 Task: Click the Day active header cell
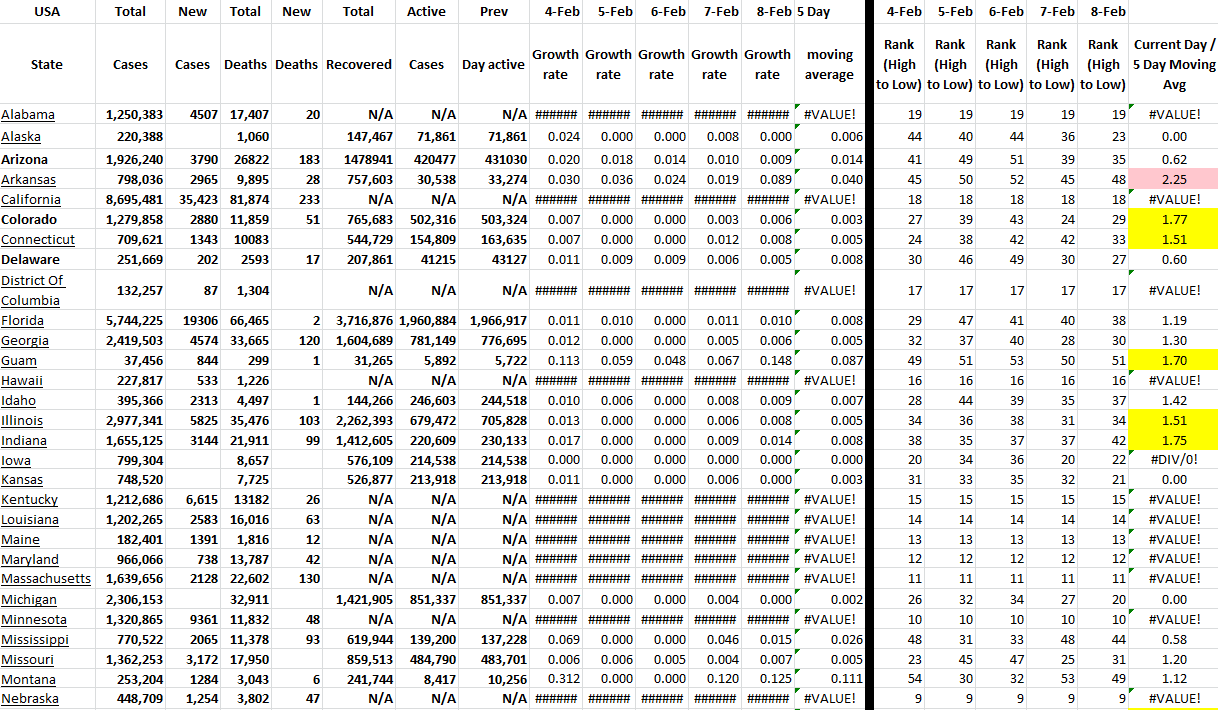(493, 64)
